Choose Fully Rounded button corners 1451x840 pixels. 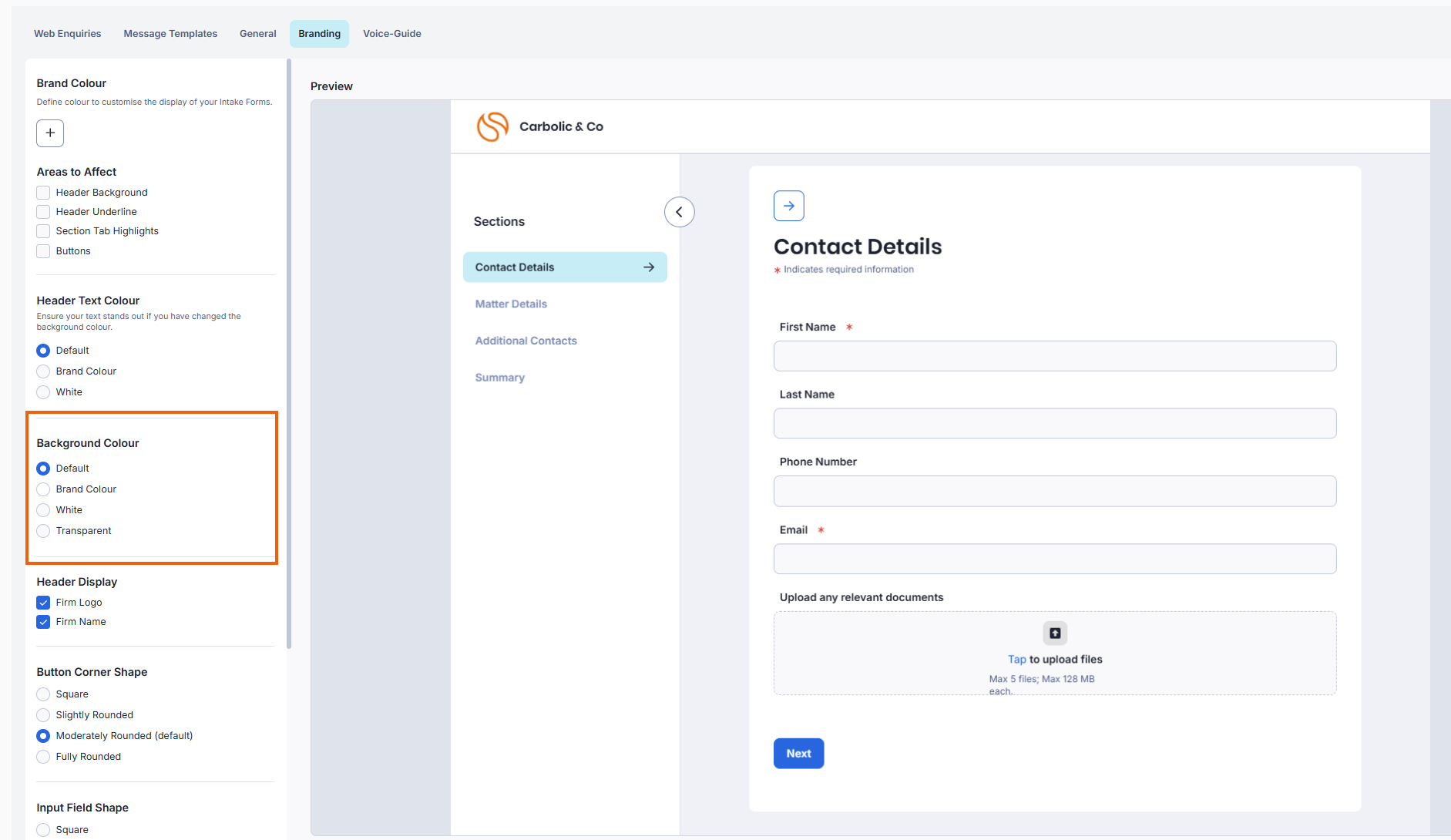point(43,757)
